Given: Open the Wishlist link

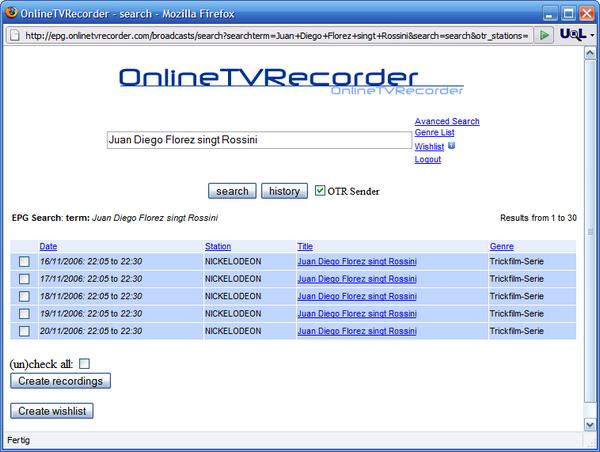Looking at the screenshot, I should point(429,147).
